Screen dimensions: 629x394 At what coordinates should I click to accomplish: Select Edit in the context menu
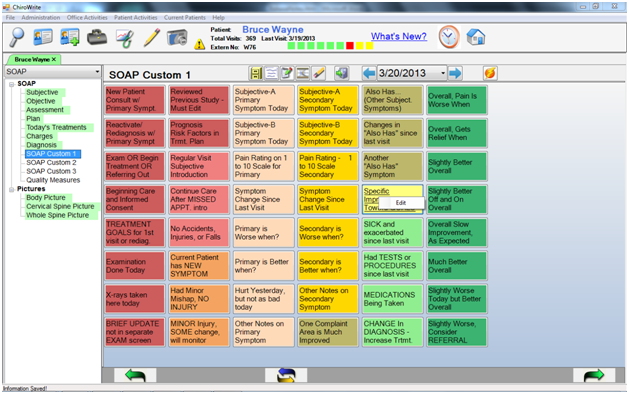(x=401, y=203)
